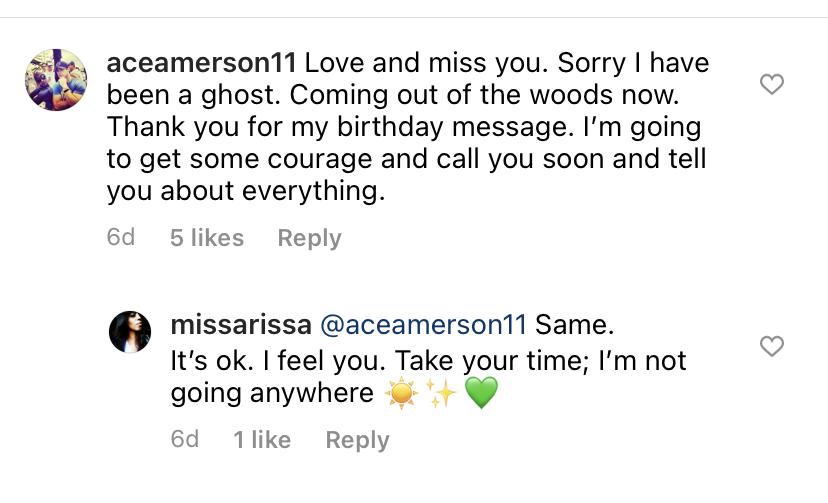Click the text 'Coming out of the woods now'
828x503 pixels.
tap(484, 95)
